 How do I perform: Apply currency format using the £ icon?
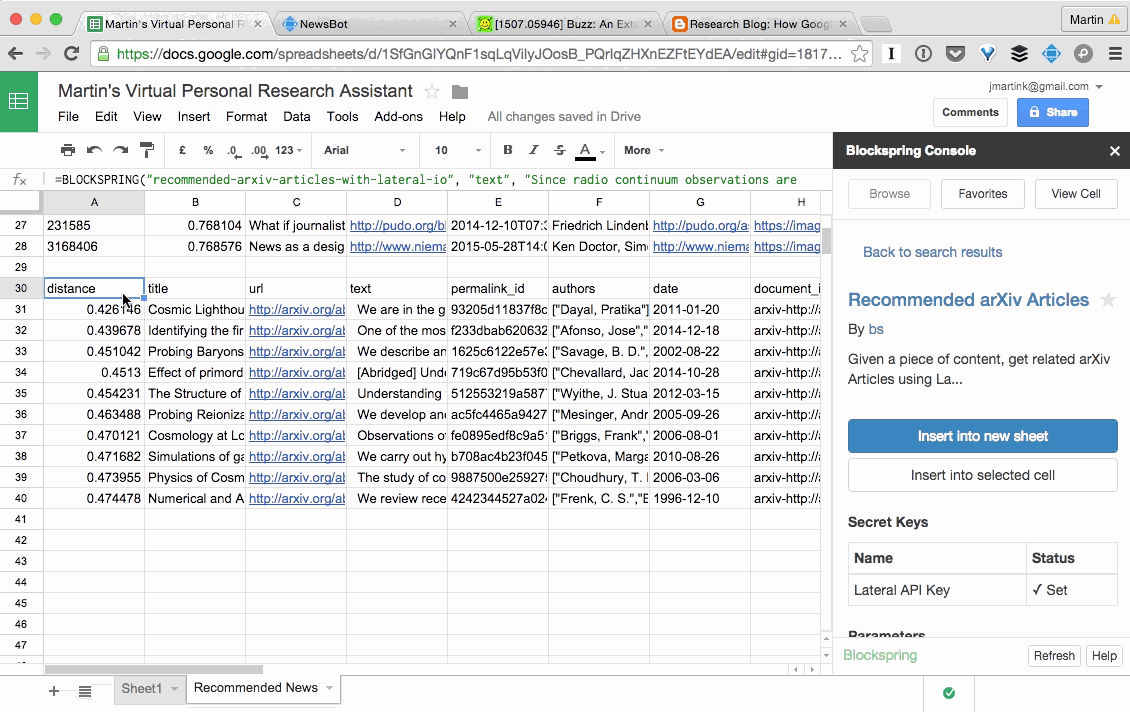pyautogui.click(x=181, y=150)
